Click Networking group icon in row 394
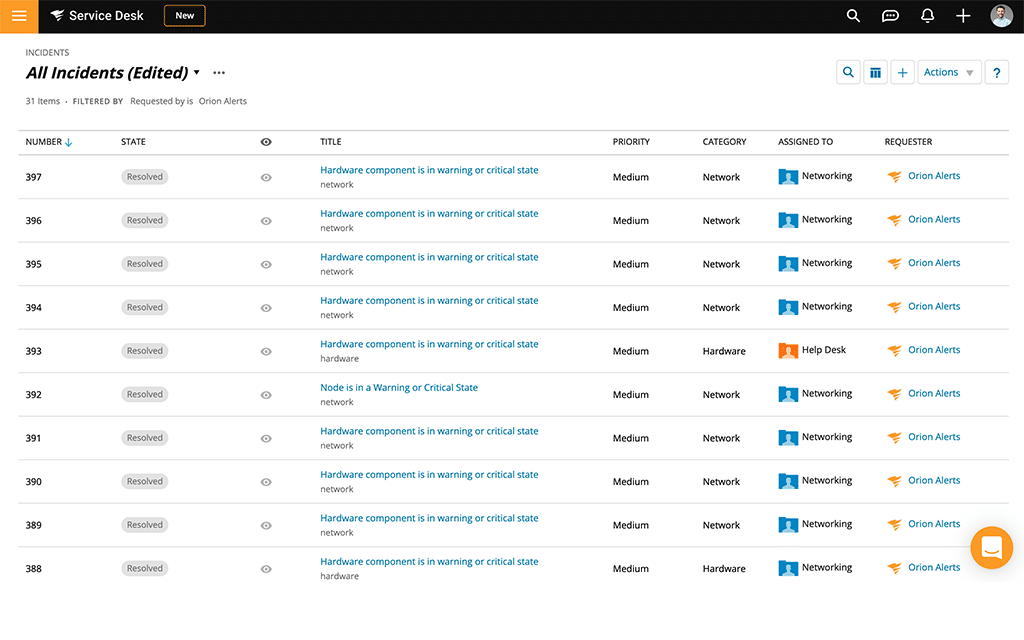Image resolution: width=1024 pixels, height=640 pixels. 788,308
